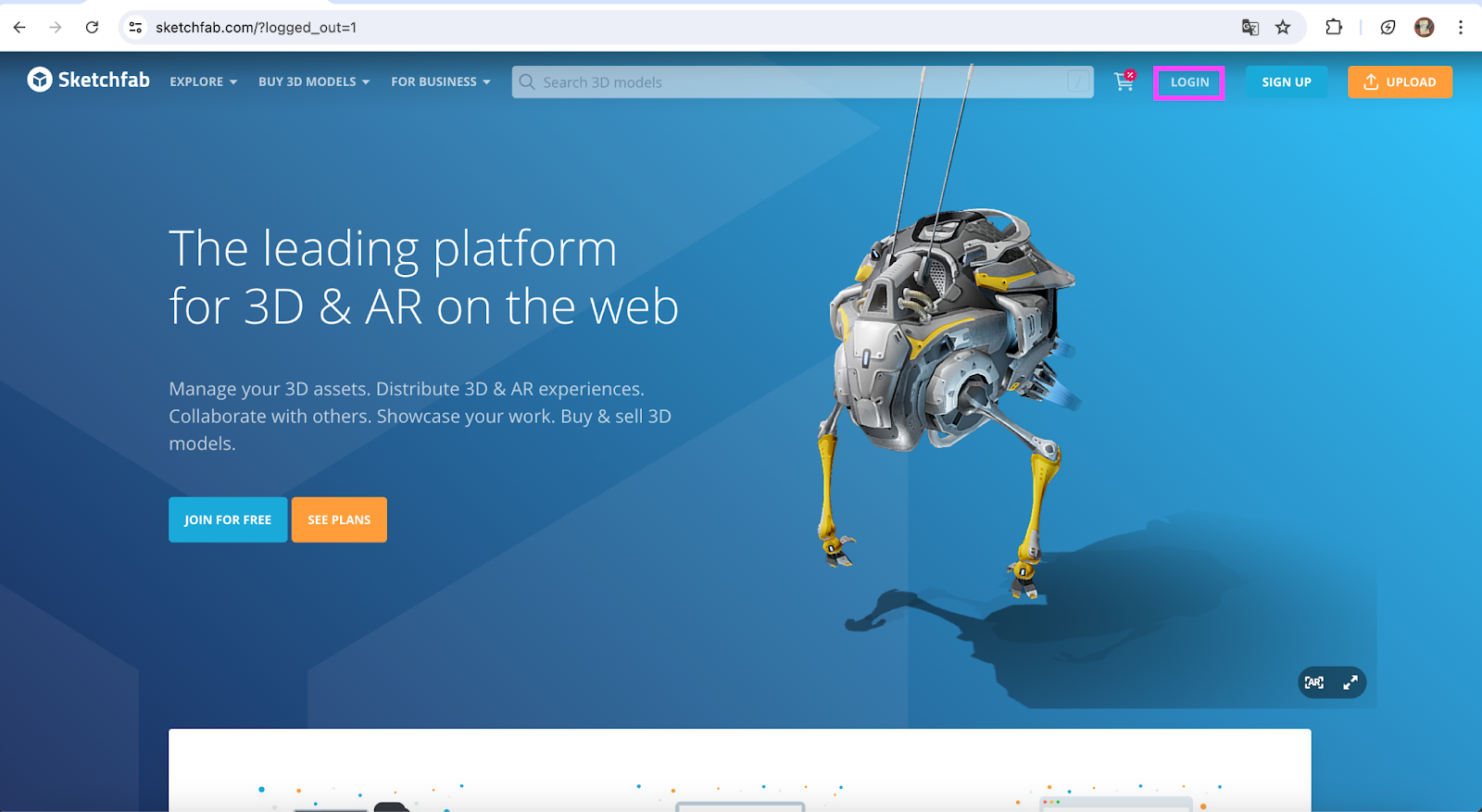Click the Sketchfab logo icon
The image size is (1482, 812).
pyautogui.click(x=40, y=81)
